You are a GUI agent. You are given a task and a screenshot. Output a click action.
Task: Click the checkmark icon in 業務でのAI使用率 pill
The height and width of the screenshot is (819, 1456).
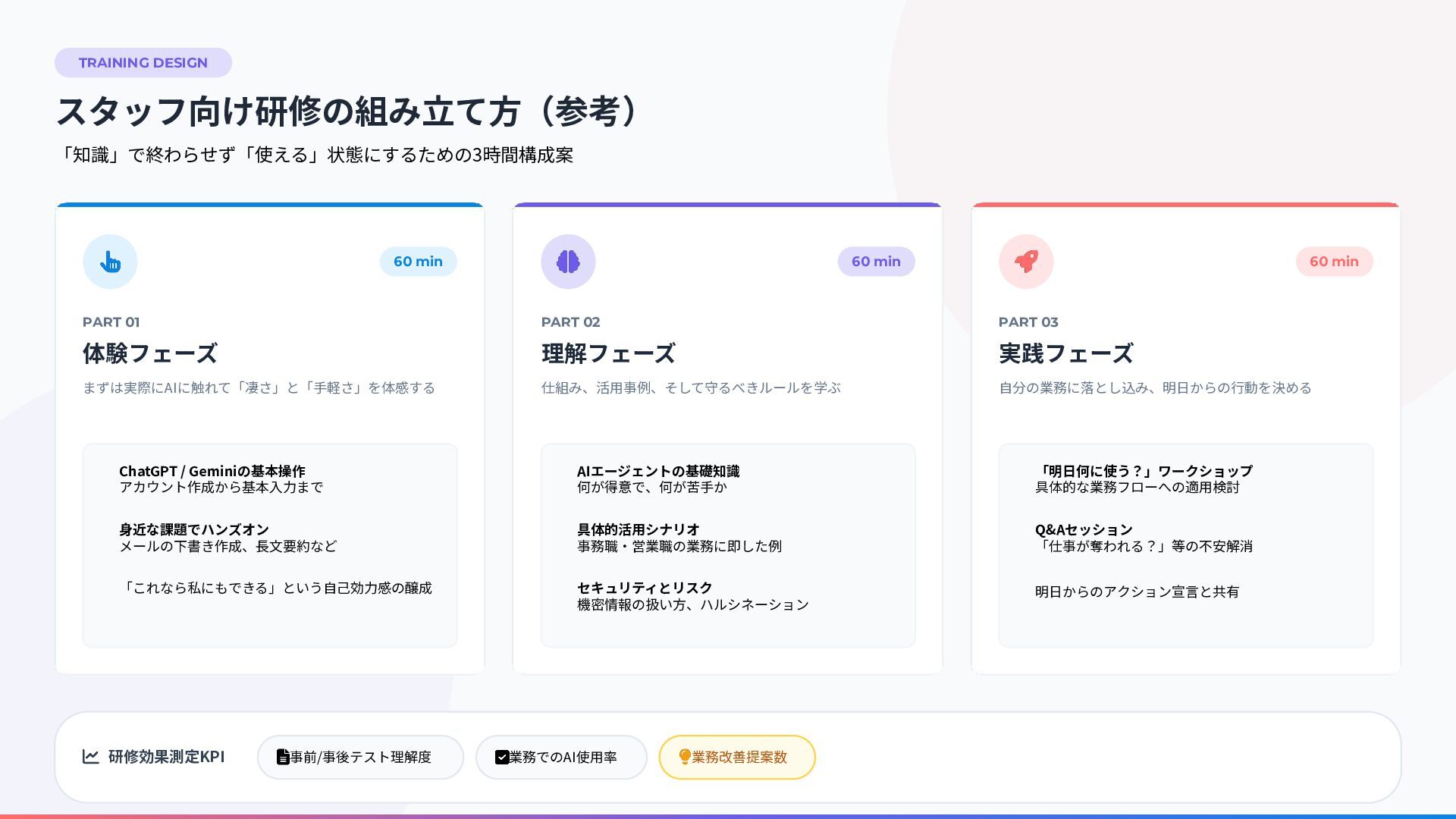[x=501, y=757]
